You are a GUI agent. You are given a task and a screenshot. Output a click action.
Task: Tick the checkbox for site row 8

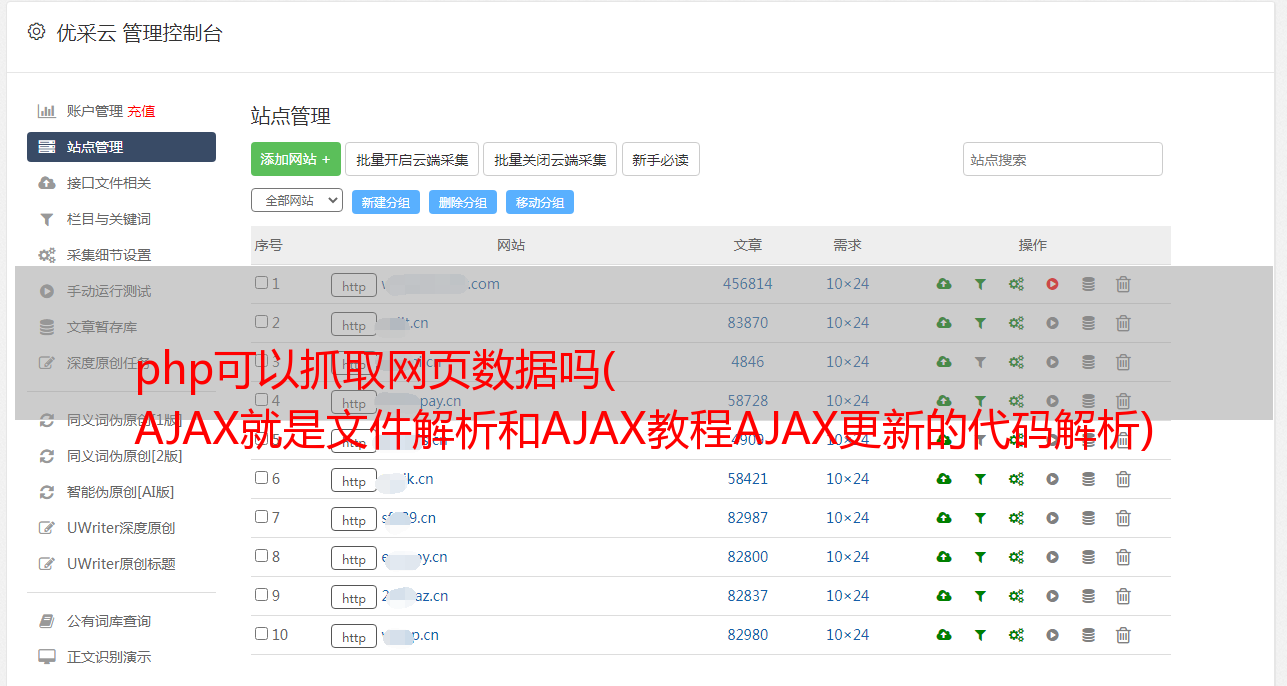[261, 556]
